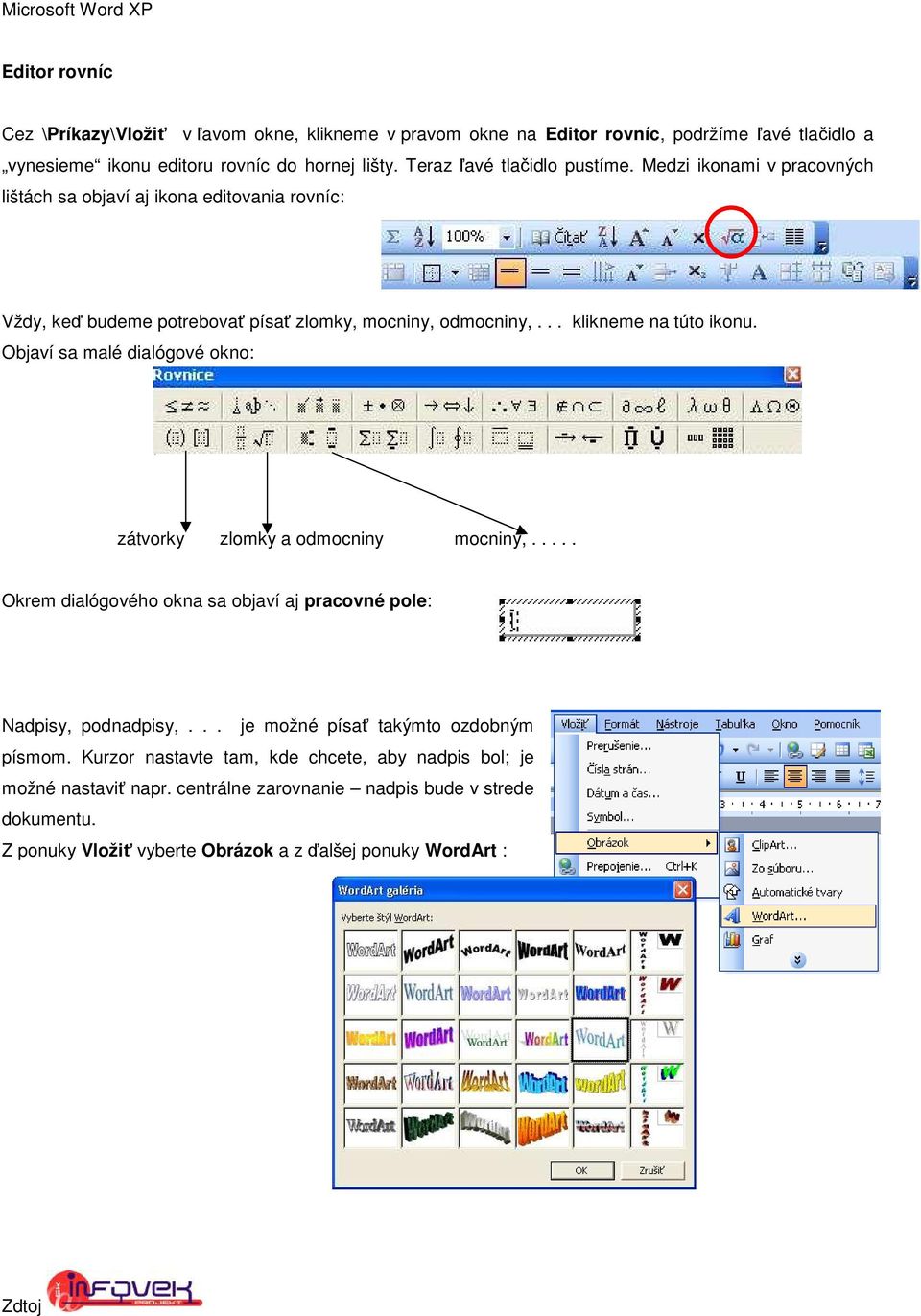
Task: Open the Okno menu
Action: (x=785, y=724)
